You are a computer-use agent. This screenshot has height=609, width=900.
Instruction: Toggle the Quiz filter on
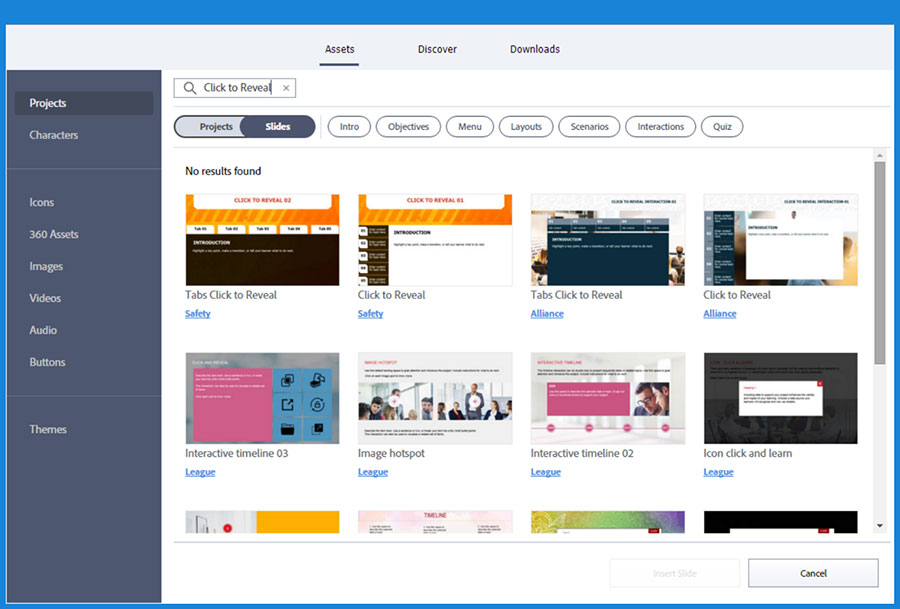pyautogui.click(x=722, y=127)
